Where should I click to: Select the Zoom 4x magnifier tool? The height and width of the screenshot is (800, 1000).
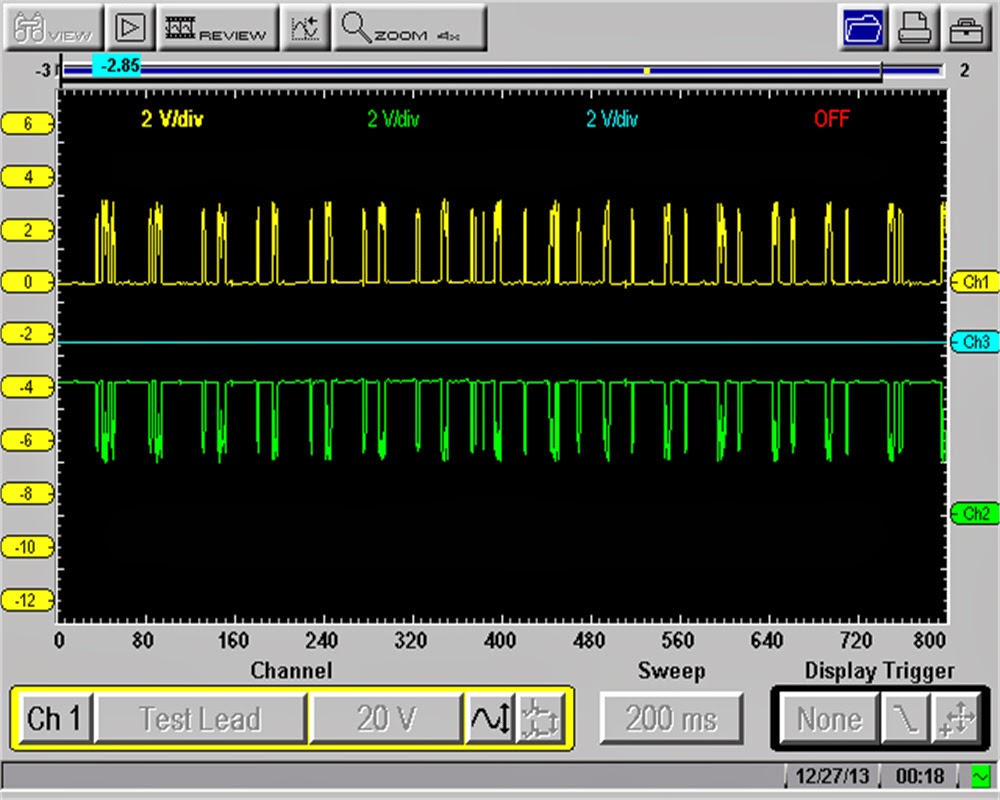click(x=410, y=28)
